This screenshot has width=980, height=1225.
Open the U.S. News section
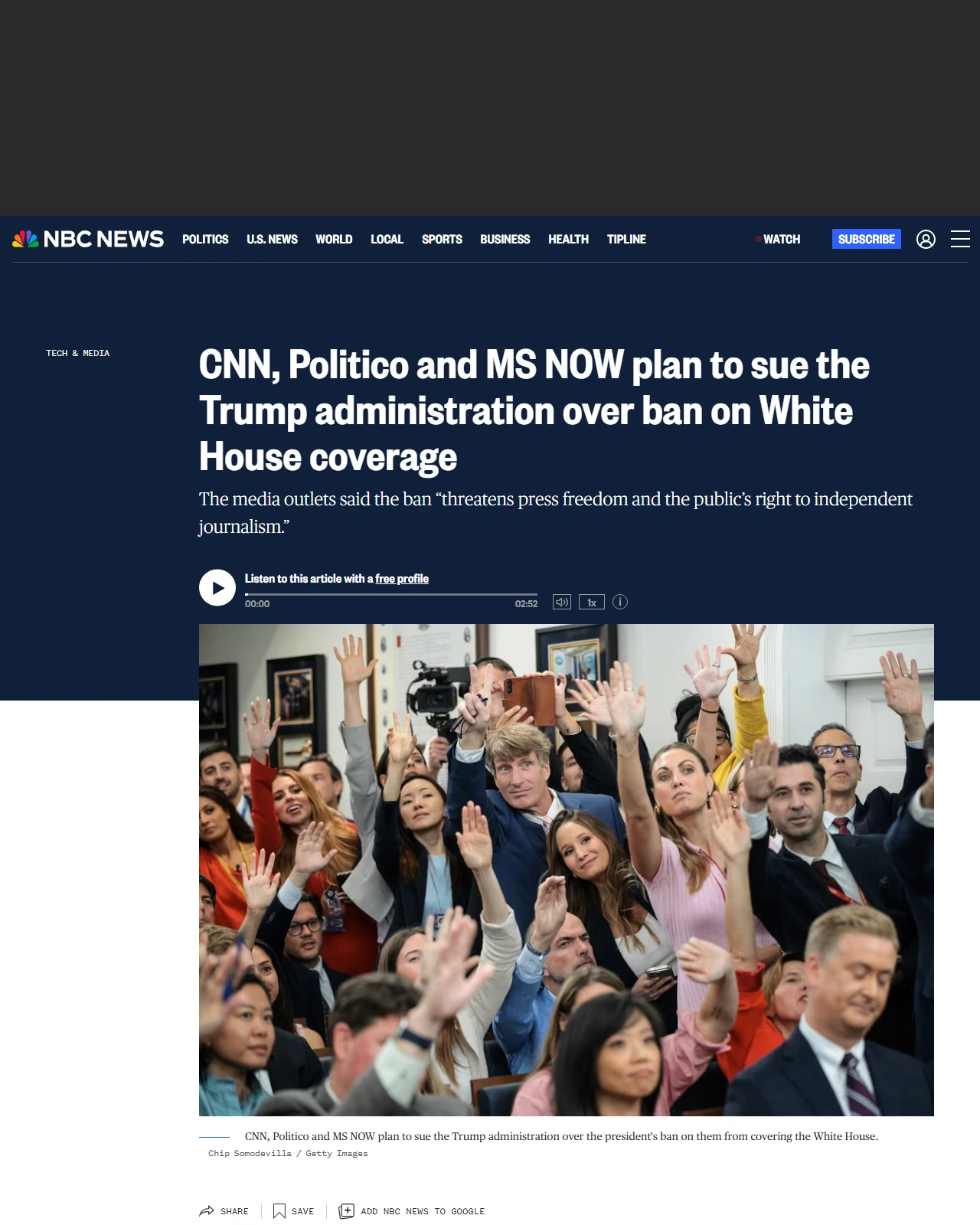[x=272, y=240]
